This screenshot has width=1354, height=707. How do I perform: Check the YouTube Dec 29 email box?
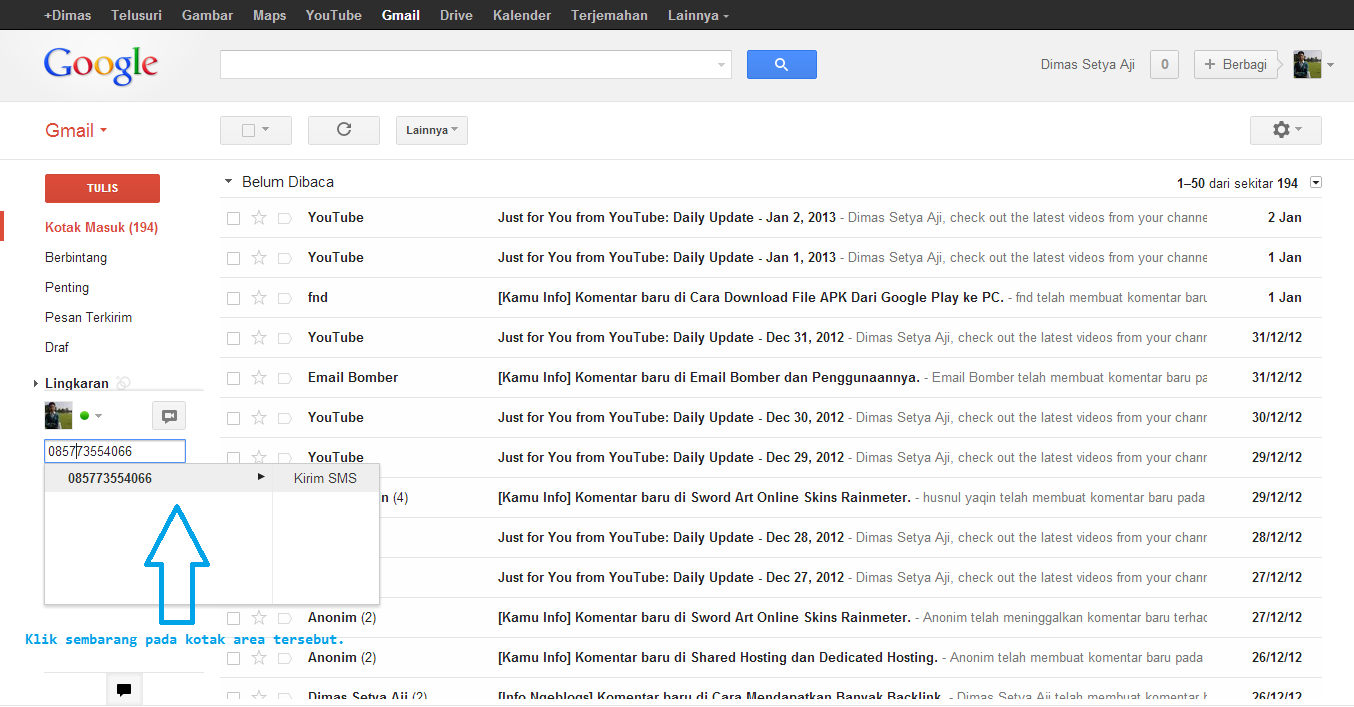pos(233,458)
